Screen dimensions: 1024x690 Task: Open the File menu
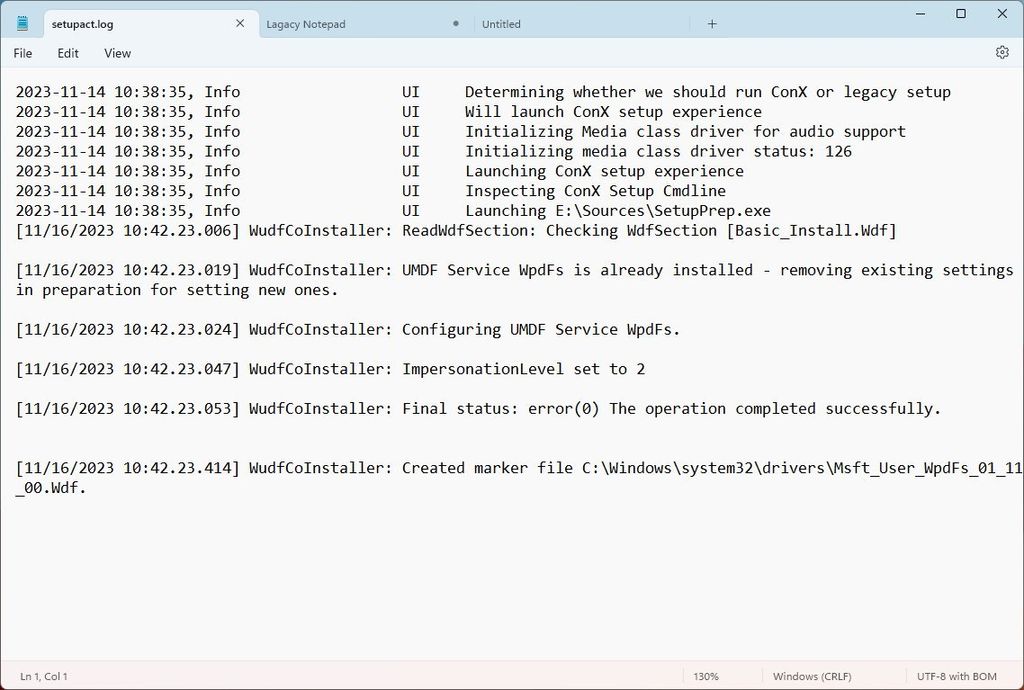pos(22,53)
